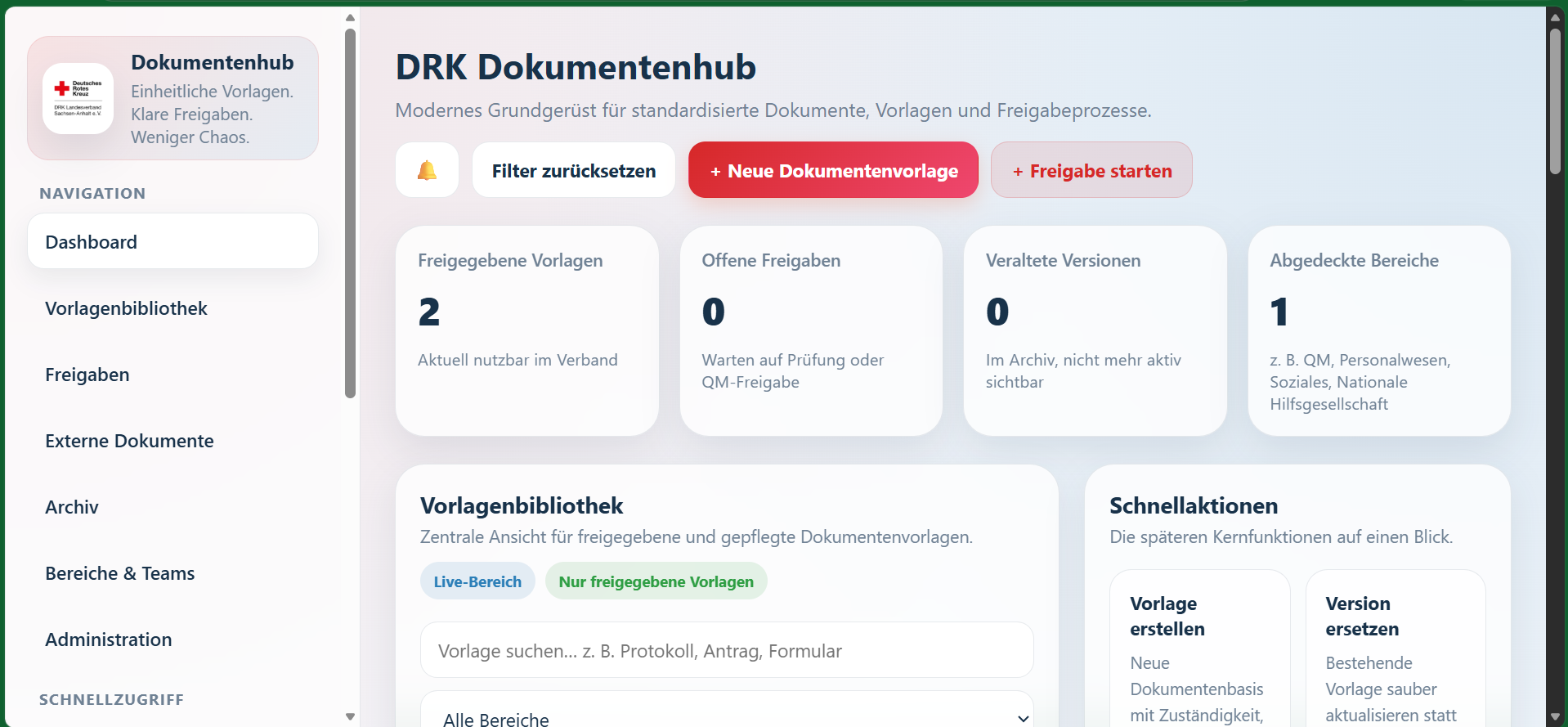Click the DRK Red Cross logo

78,98
